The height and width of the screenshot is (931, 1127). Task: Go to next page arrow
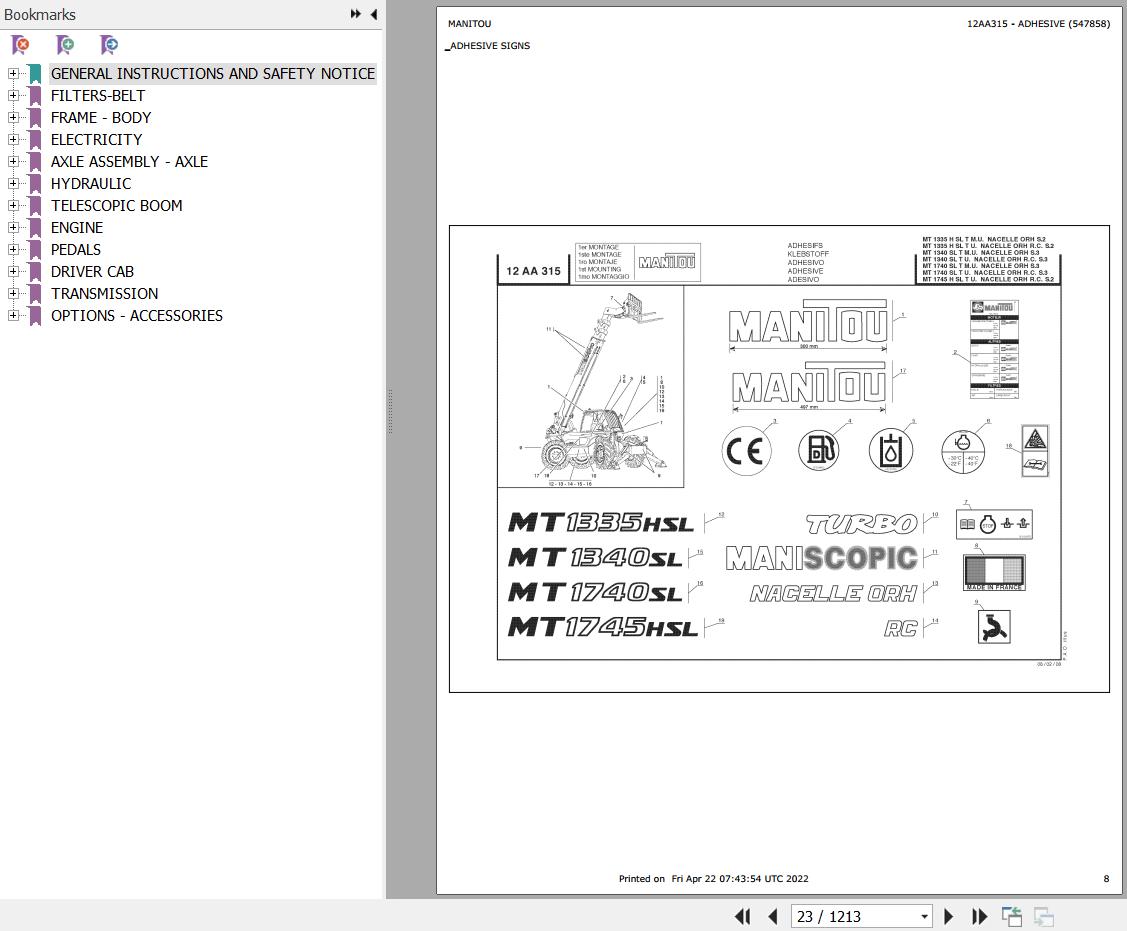point(948,916)
